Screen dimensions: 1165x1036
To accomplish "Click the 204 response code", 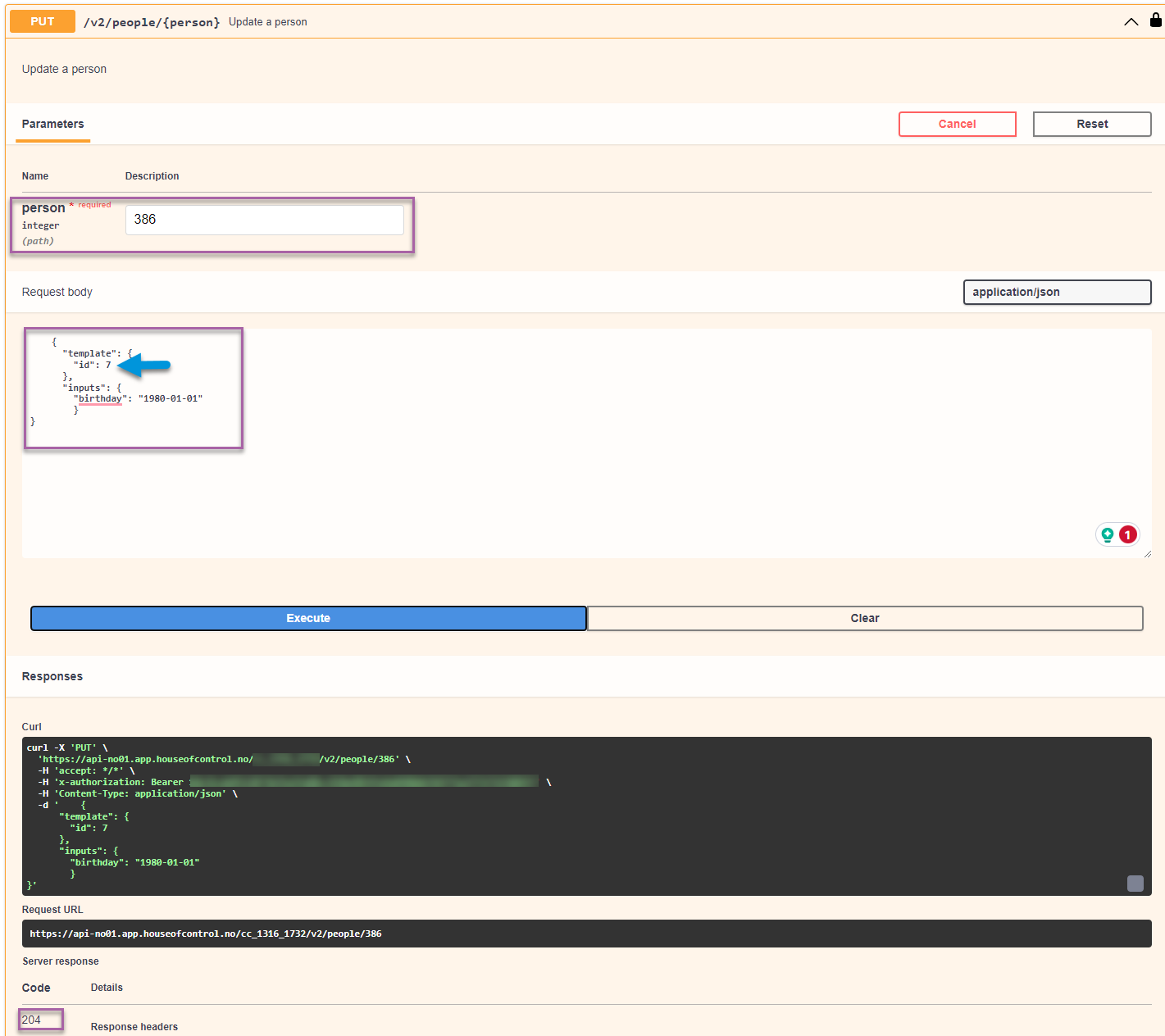I will pos(31,1020).
